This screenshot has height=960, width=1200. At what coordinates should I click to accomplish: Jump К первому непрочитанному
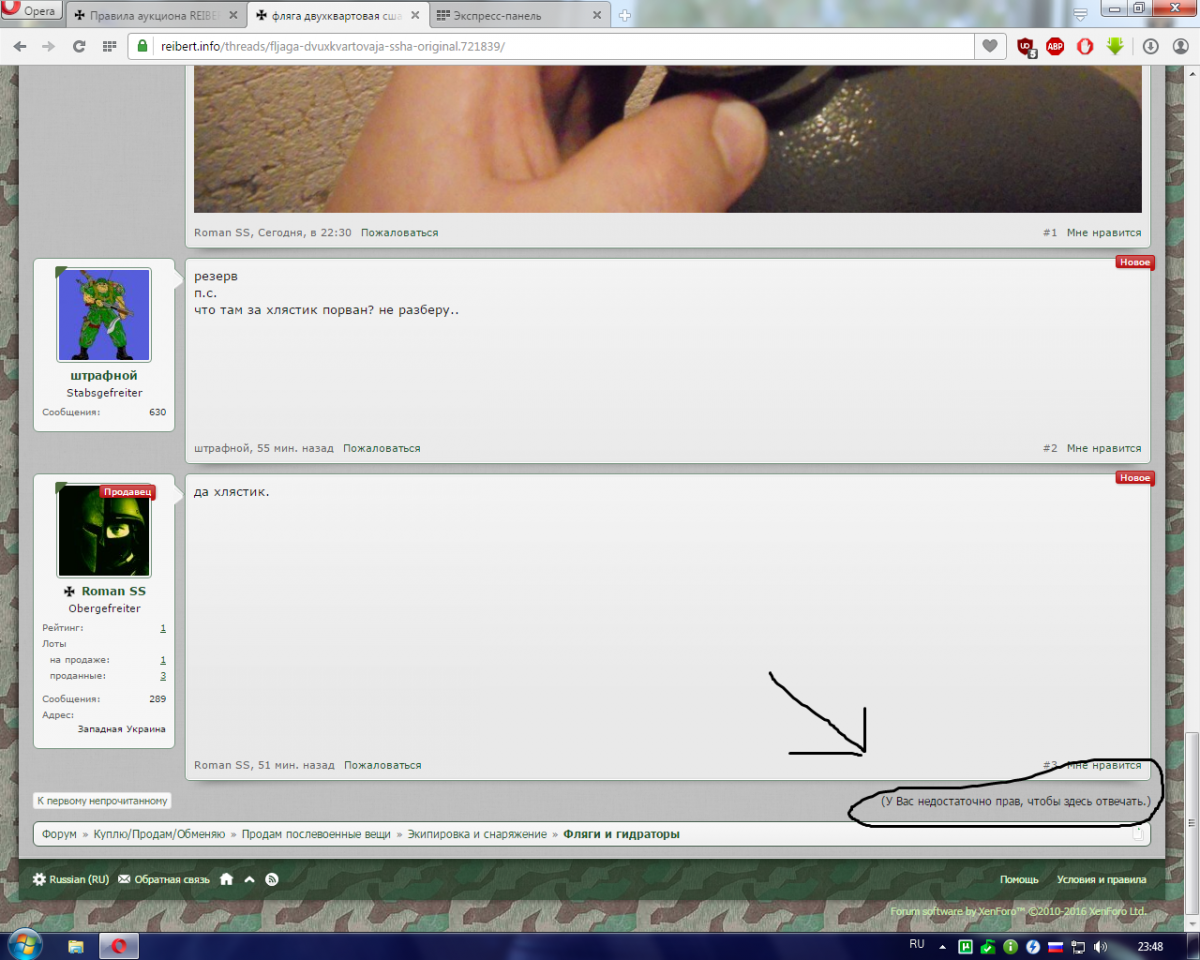click(x=103, y=801)
